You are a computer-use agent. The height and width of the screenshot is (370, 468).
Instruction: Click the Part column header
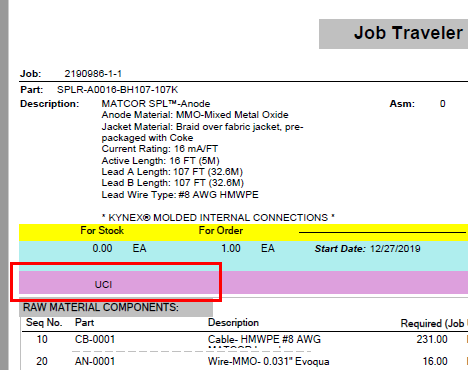click(x=84, y=323)
